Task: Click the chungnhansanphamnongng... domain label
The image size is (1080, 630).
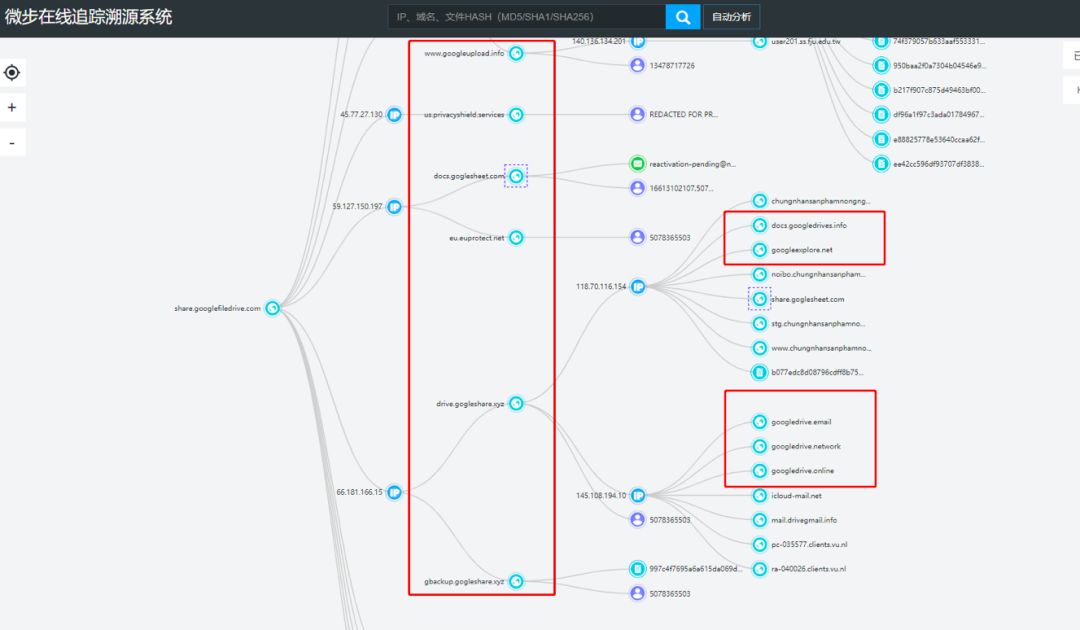Action: [x=820, y=201]
